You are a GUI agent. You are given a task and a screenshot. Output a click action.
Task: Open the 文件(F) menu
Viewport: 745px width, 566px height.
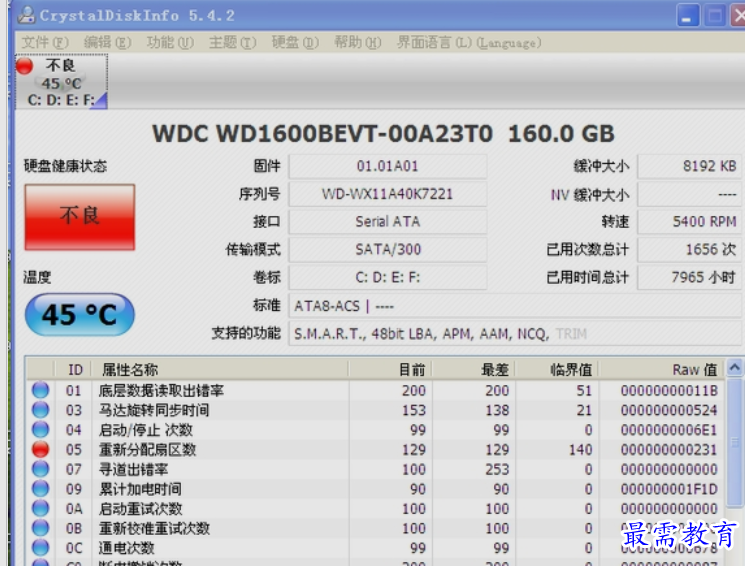pyautogui.click(x=45, y=43)
